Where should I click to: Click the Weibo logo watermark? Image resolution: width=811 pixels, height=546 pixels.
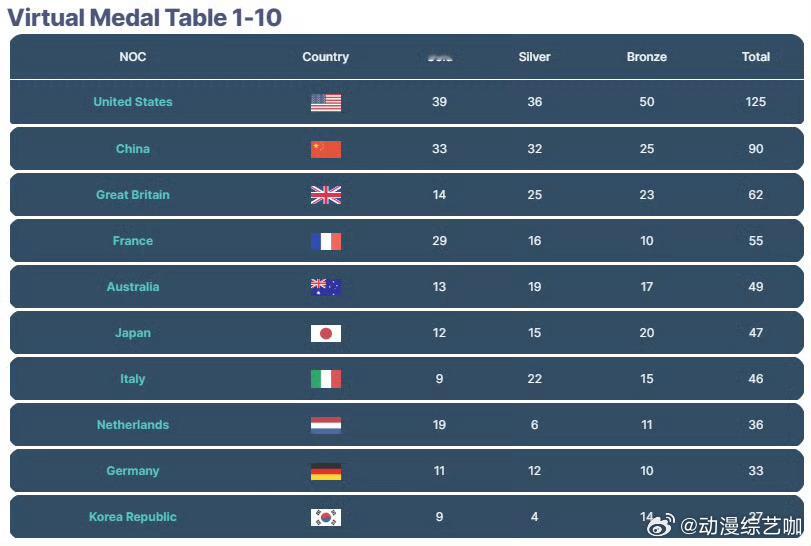point(660,525)
